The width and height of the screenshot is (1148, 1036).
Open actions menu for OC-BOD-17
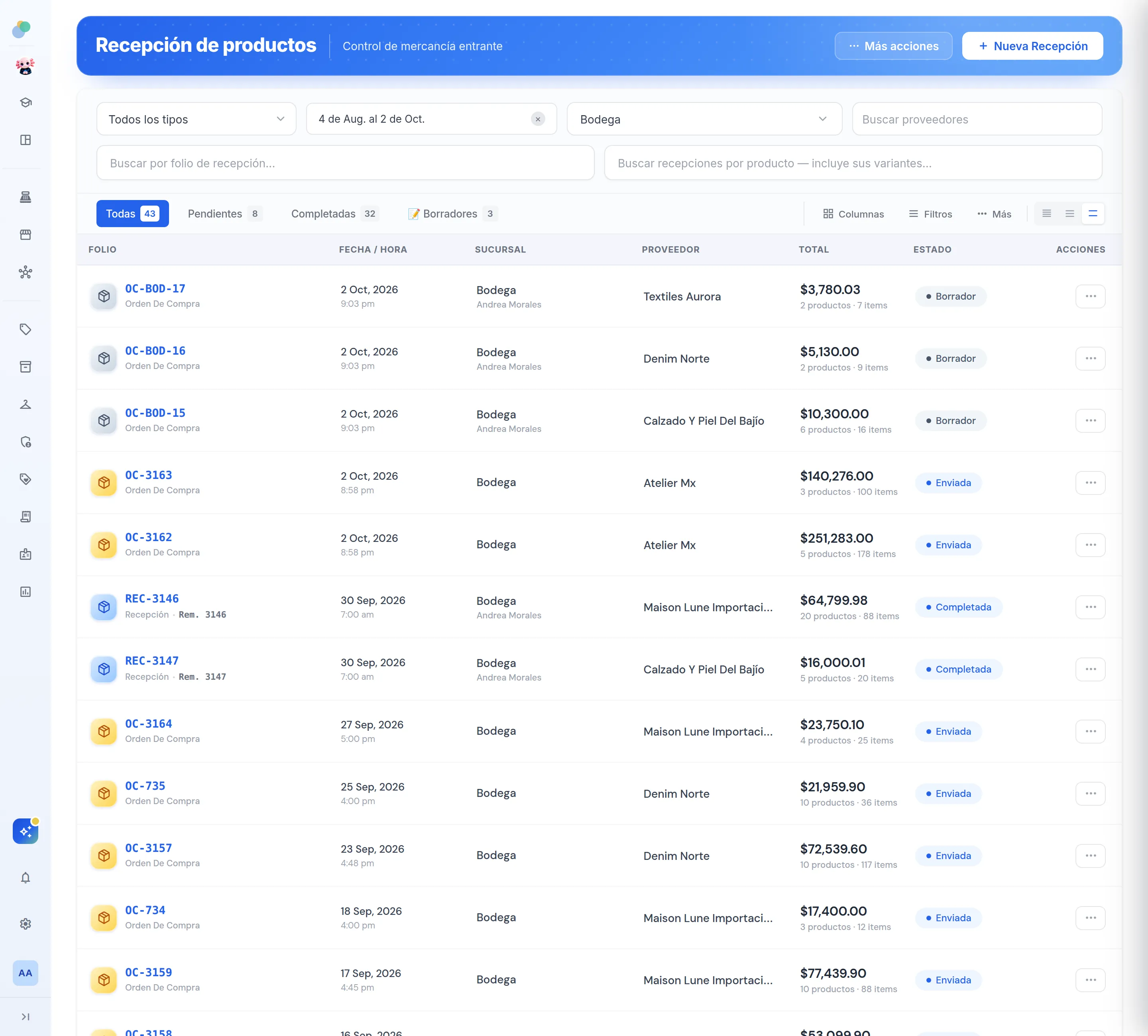tap(1091, 296)
